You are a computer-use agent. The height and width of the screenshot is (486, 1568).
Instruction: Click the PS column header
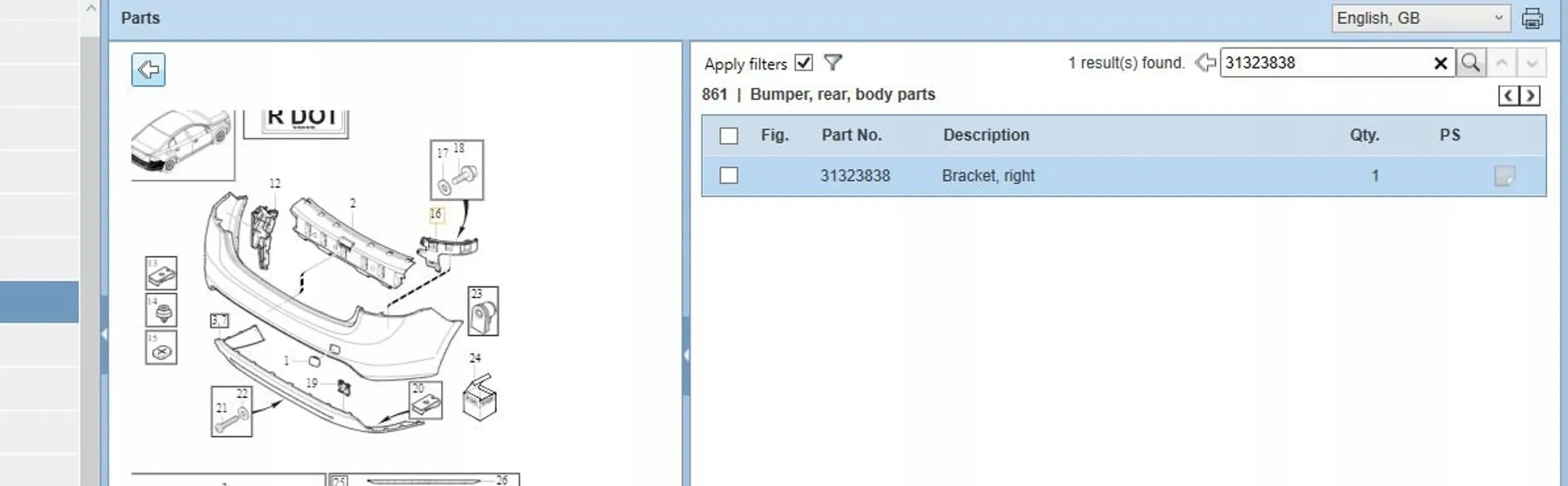1450,135
